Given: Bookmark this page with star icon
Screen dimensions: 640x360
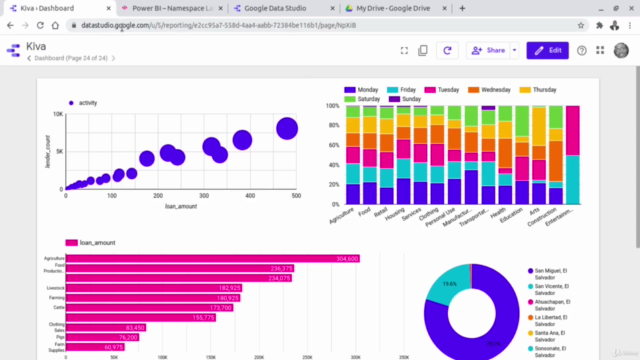Looking at the screenshot, I should click(581, 25).
